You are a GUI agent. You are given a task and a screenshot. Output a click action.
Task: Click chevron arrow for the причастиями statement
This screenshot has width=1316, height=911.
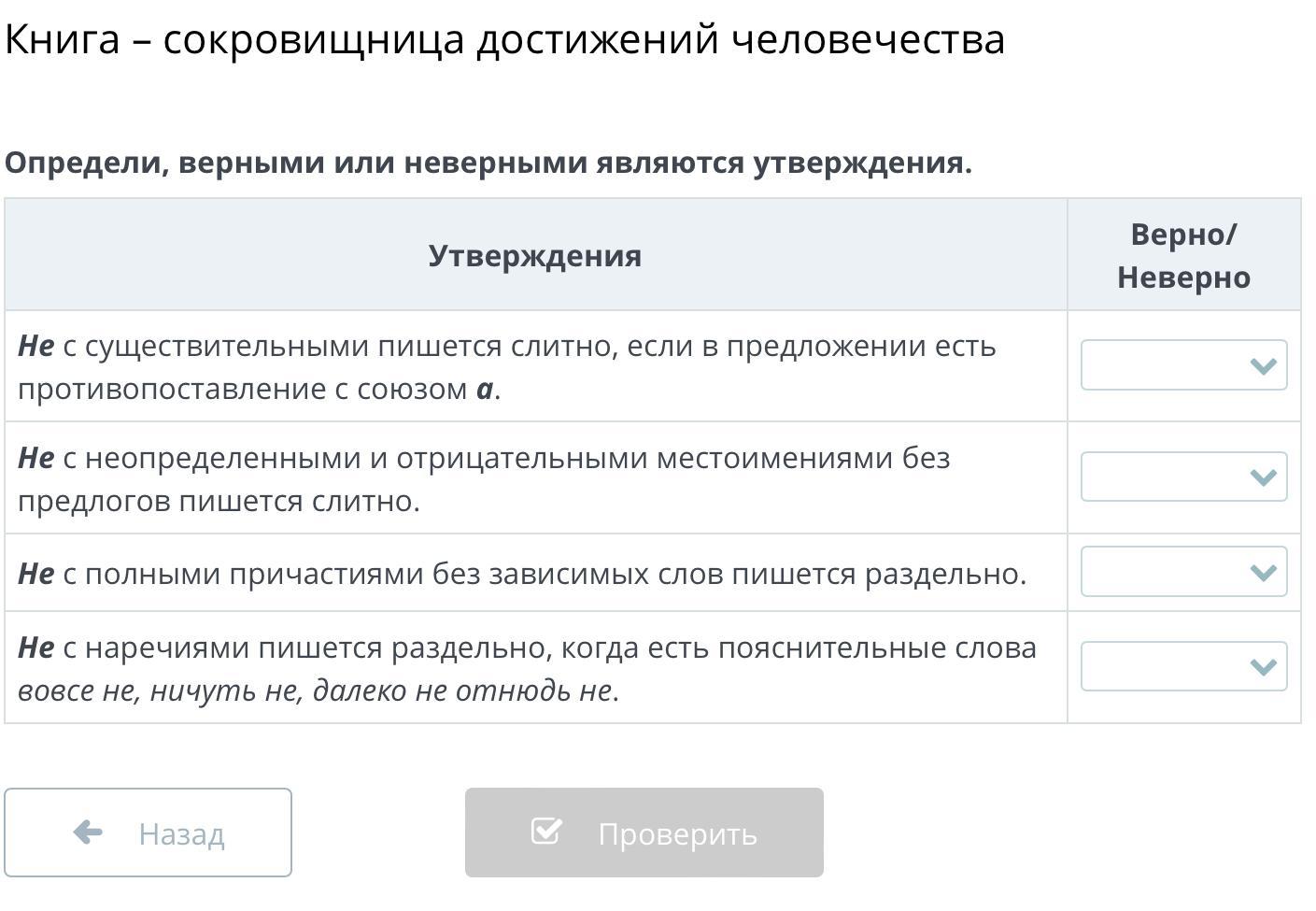[1263, 572]
